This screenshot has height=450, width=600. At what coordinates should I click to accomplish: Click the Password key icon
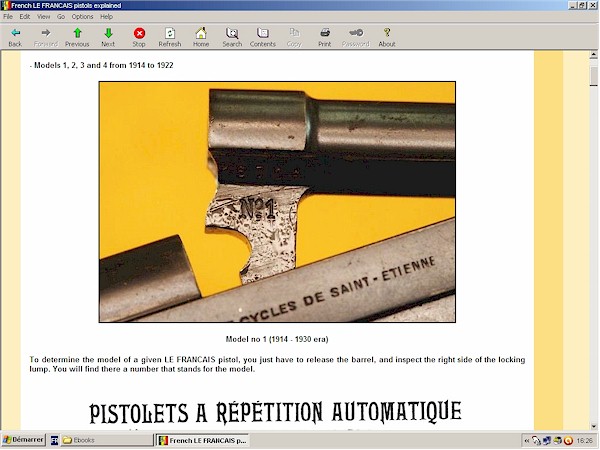tap(356, 33)
